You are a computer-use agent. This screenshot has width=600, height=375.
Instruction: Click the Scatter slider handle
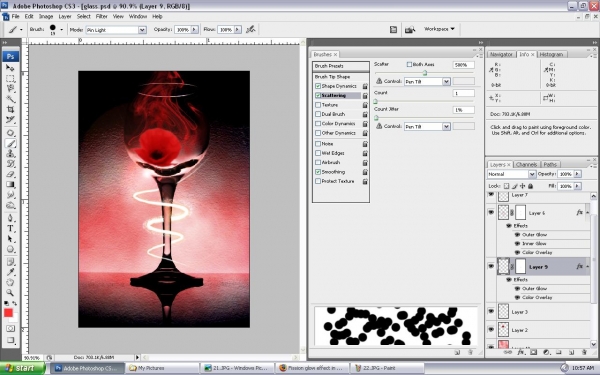[425, 73]
